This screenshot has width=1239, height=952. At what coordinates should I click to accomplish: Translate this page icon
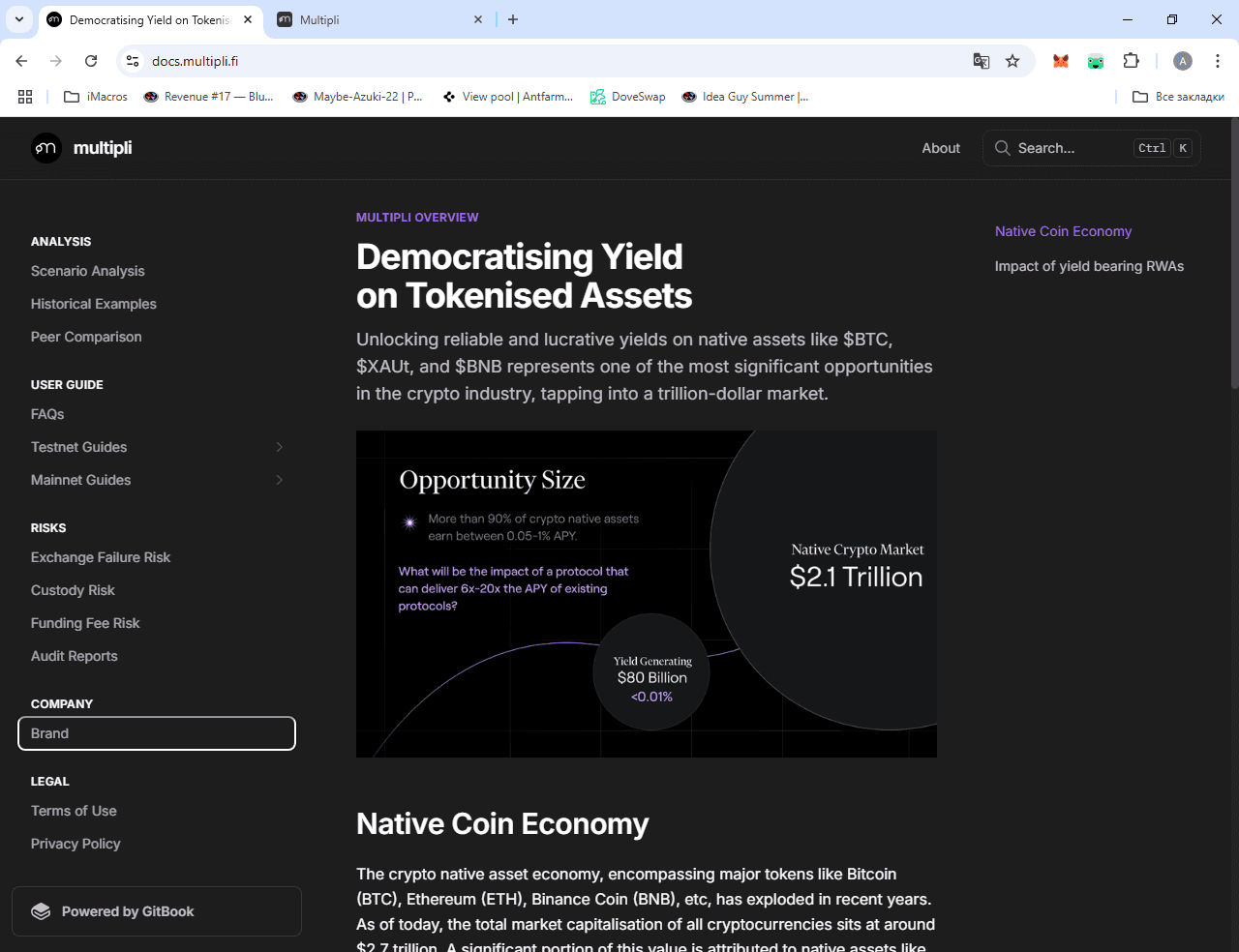point(982,61)
